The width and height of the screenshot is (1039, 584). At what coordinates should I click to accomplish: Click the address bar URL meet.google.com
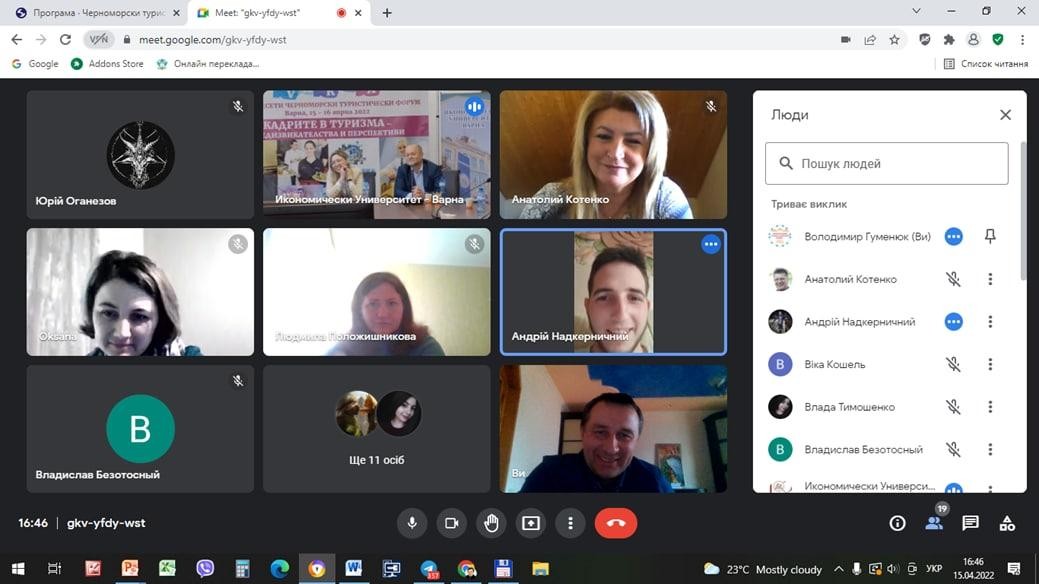pyautogui.click(x=213, y=40)
